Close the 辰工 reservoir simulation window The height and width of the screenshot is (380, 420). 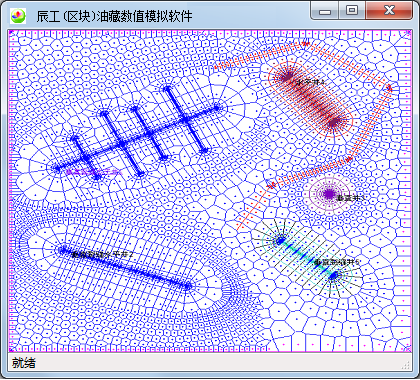pyautogui.click(x=389, y=11)
